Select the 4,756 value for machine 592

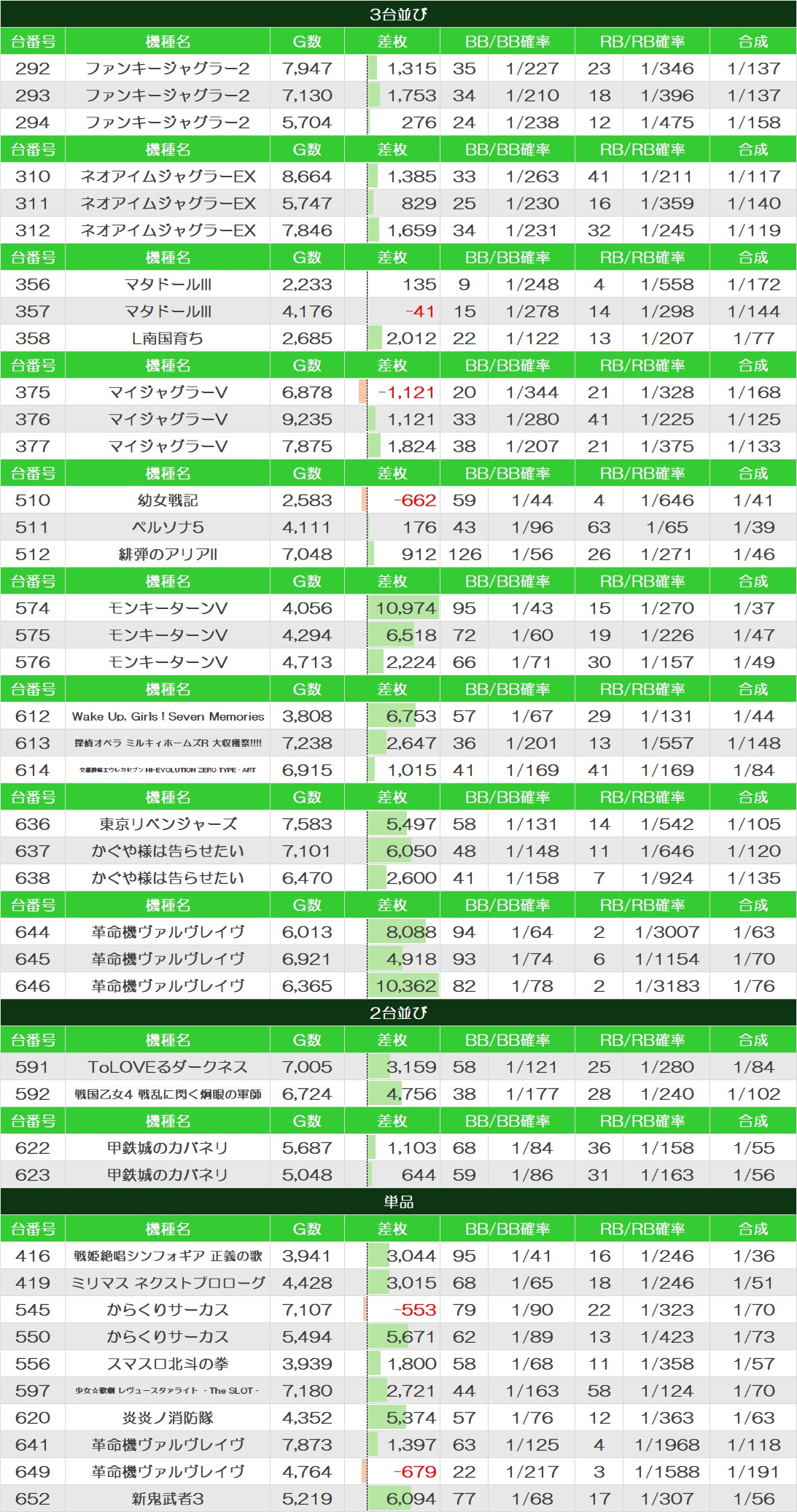(411, 1094)
